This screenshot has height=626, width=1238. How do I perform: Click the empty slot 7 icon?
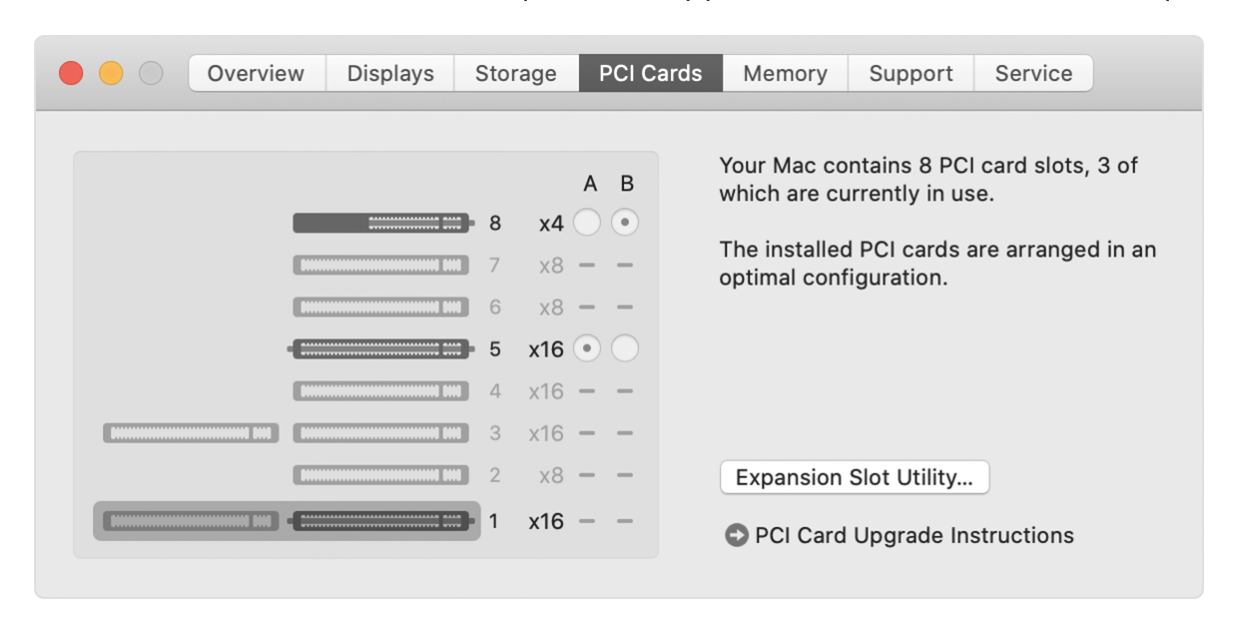[381, 265]
